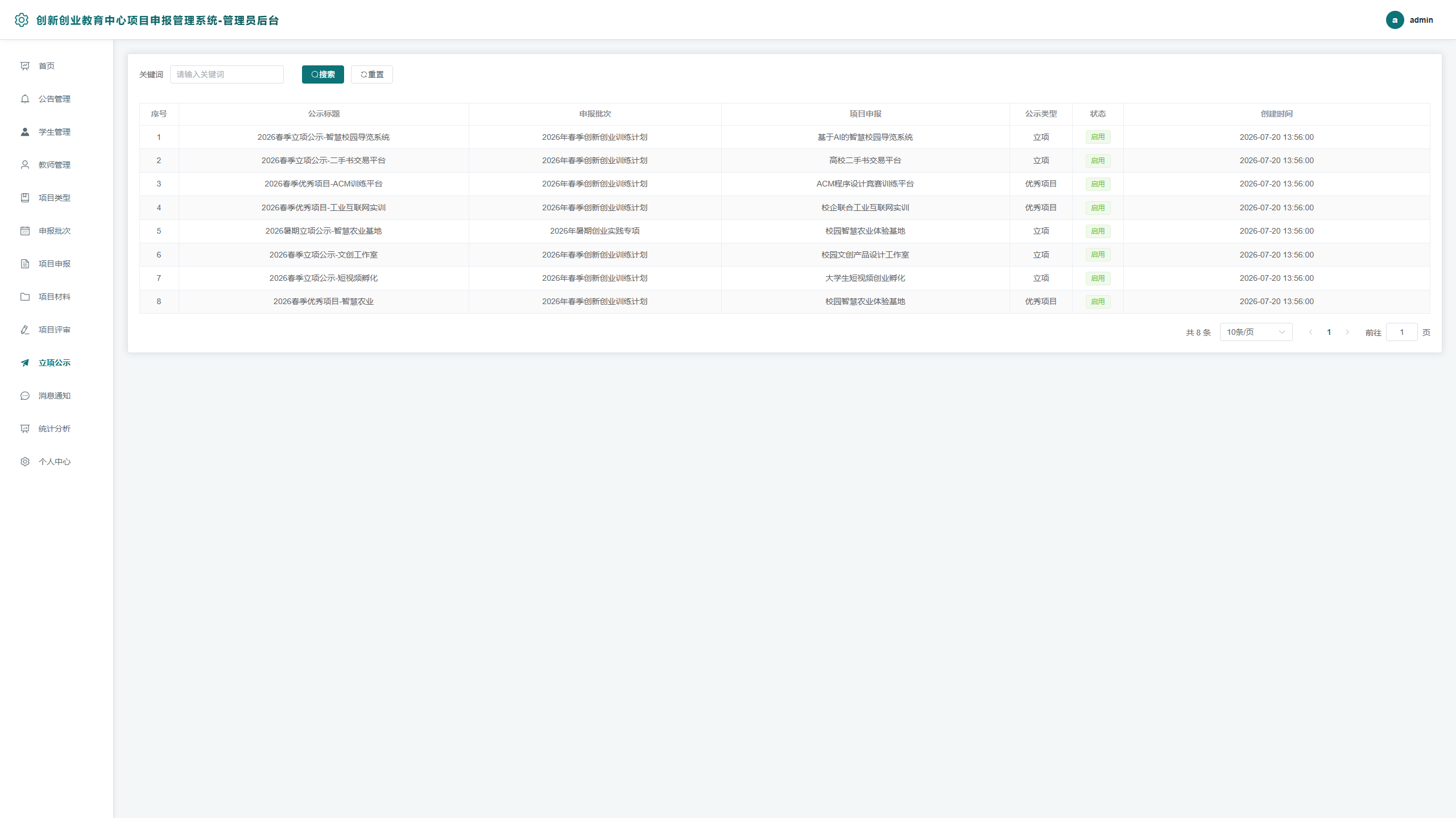Click the 教师管理 person icon

[25, 165]
